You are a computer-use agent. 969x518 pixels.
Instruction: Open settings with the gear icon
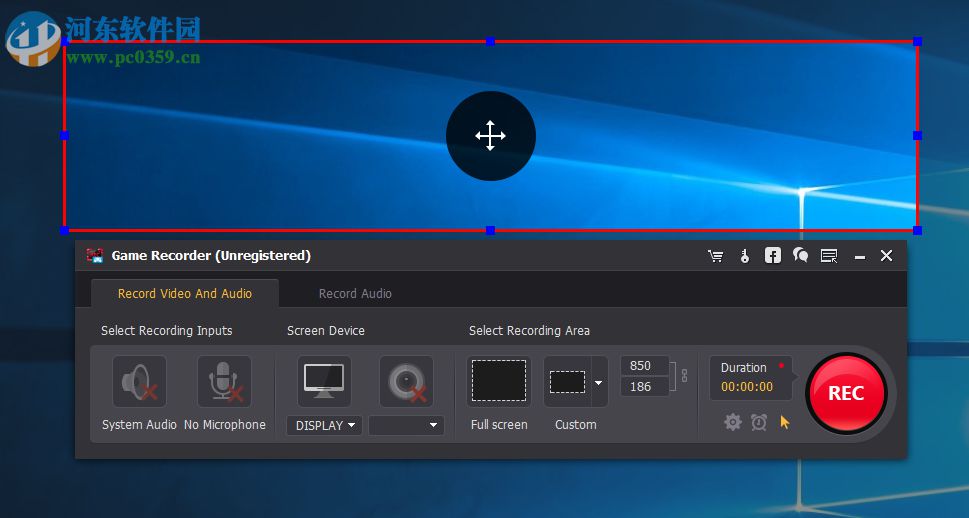[733, 422]
